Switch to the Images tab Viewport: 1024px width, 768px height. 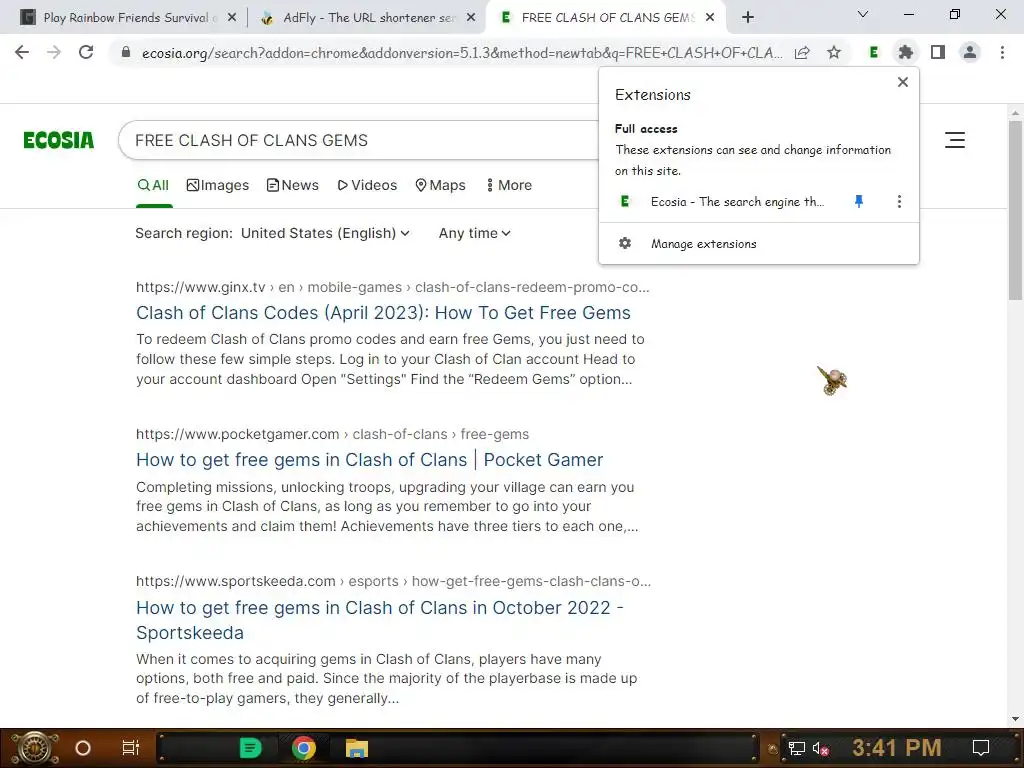click(217, 185)
